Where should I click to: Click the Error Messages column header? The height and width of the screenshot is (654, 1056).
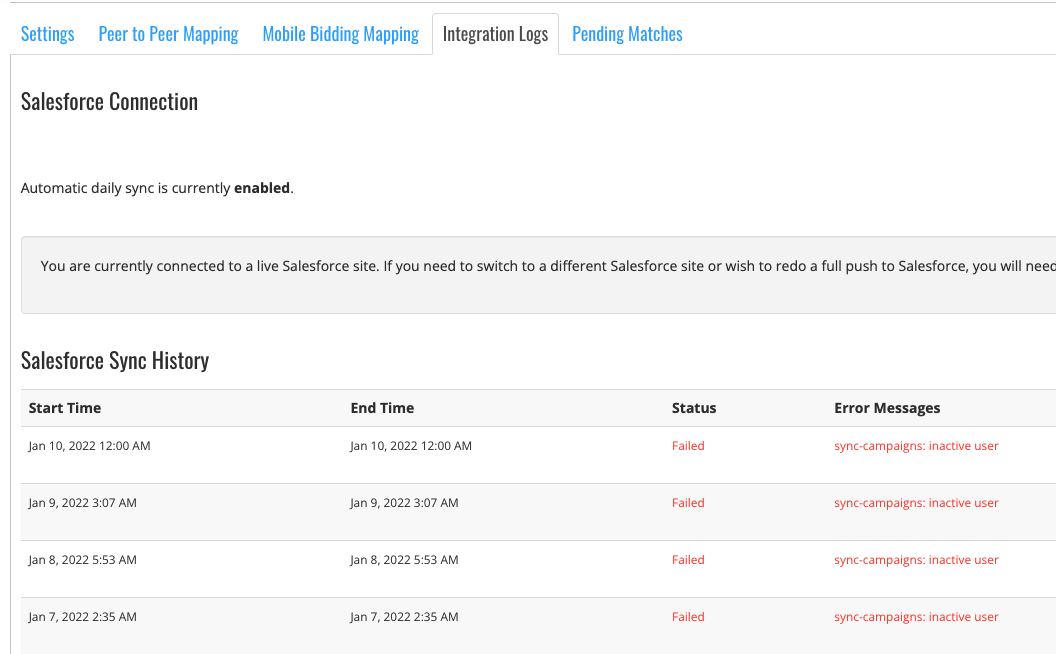tap(887, 408)
